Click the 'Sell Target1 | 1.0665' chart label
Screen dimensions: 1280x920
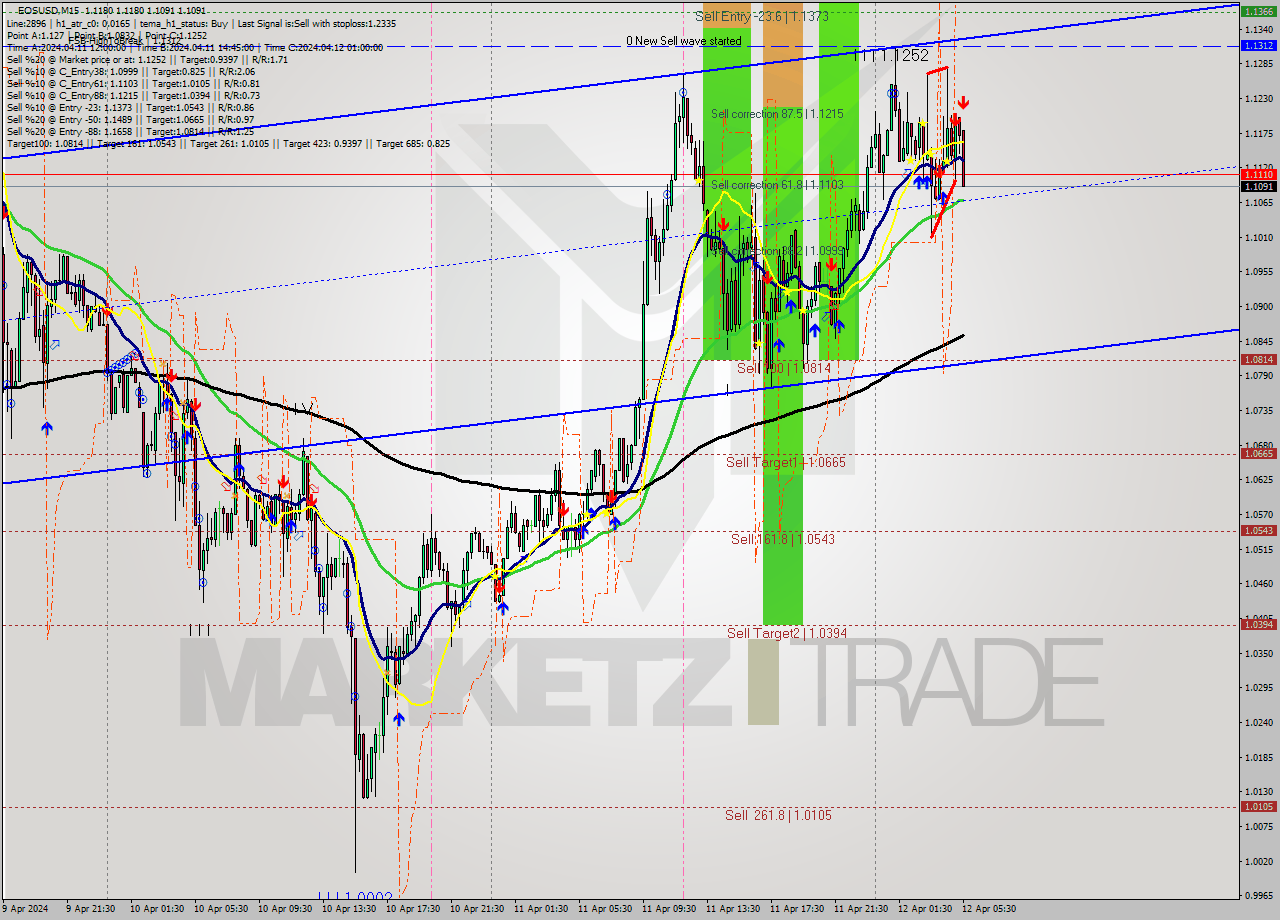(786, 462)
